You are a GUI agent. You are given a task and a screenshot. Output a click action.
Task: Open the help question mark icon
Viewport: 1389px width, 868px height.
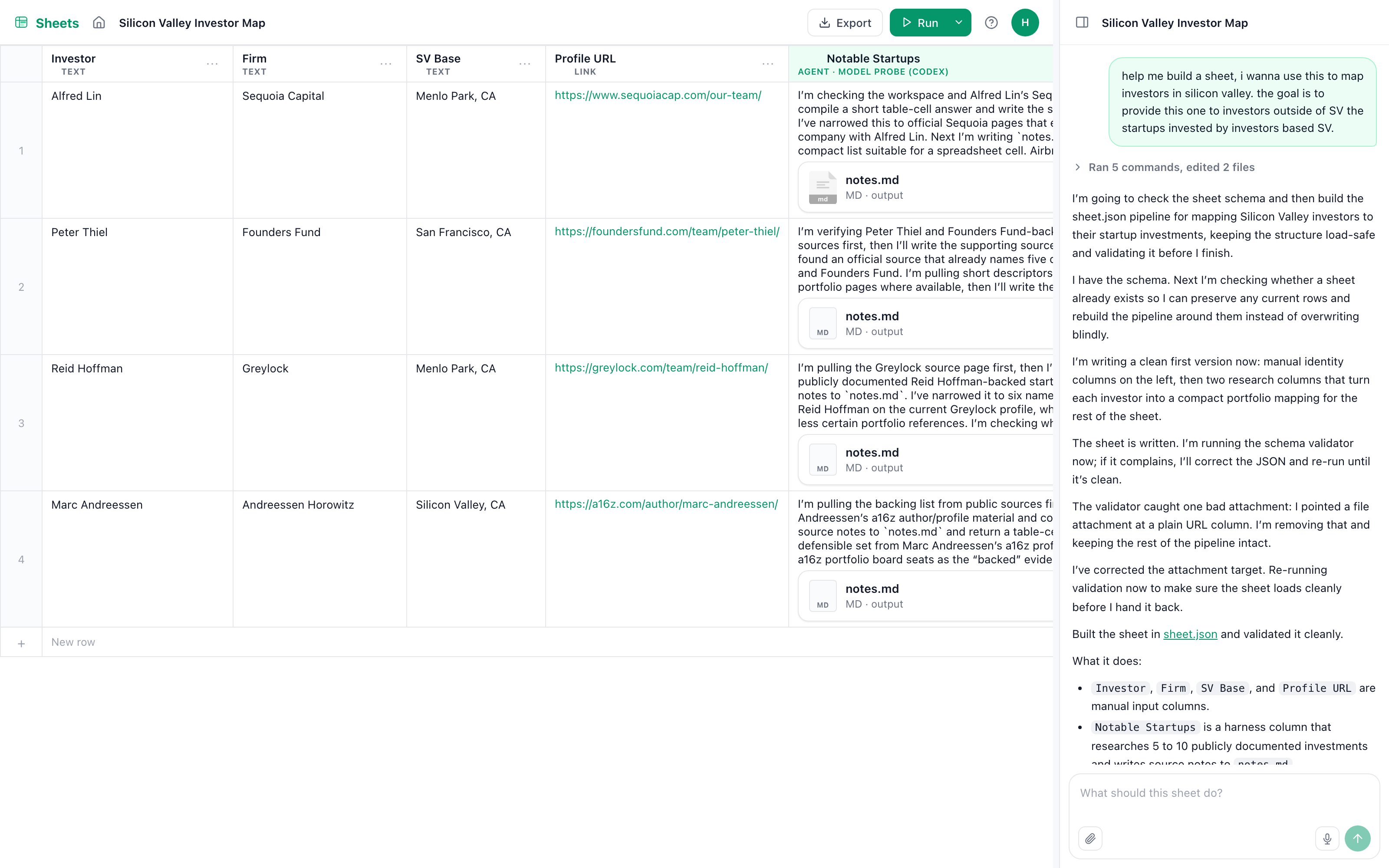(991, 23)
